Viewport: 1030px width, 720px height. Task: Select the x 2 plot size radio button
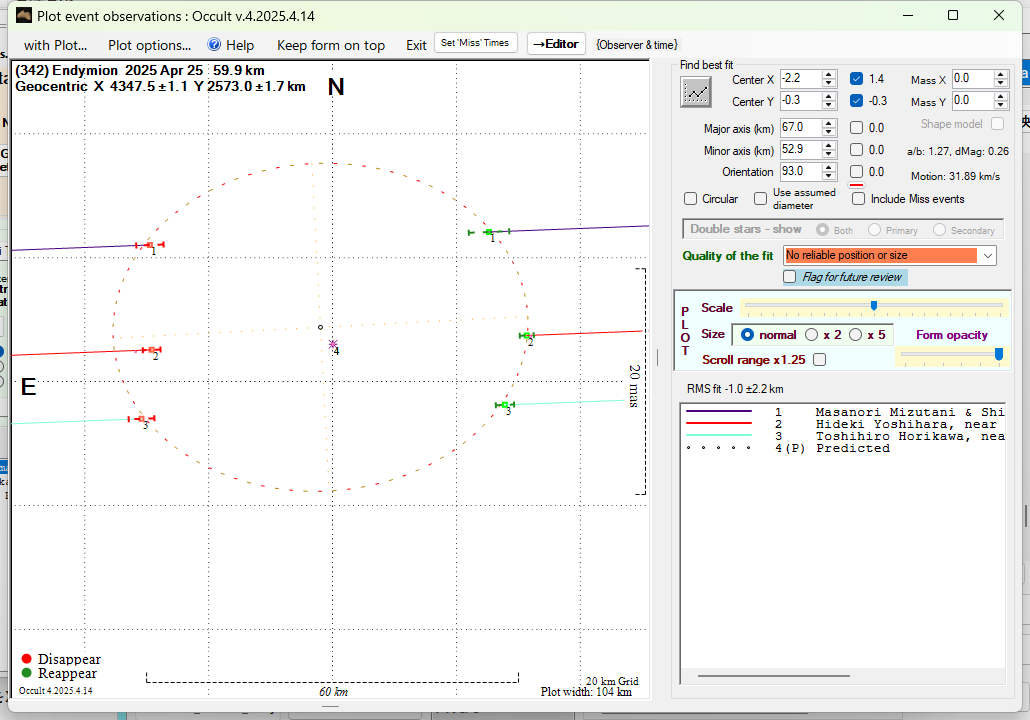point(812,335)
